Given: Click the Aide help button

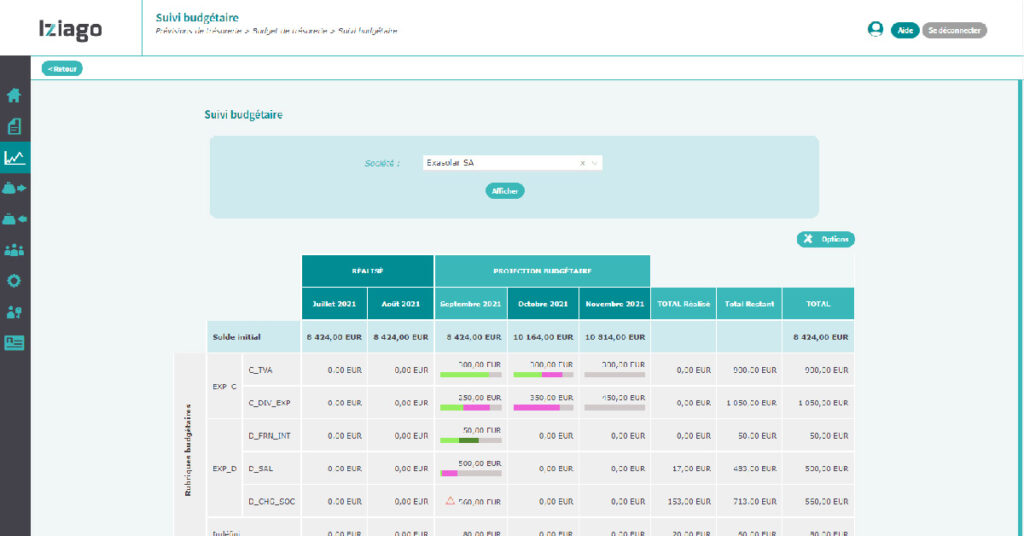Looking at the screenshot, I should pos(905,30).
